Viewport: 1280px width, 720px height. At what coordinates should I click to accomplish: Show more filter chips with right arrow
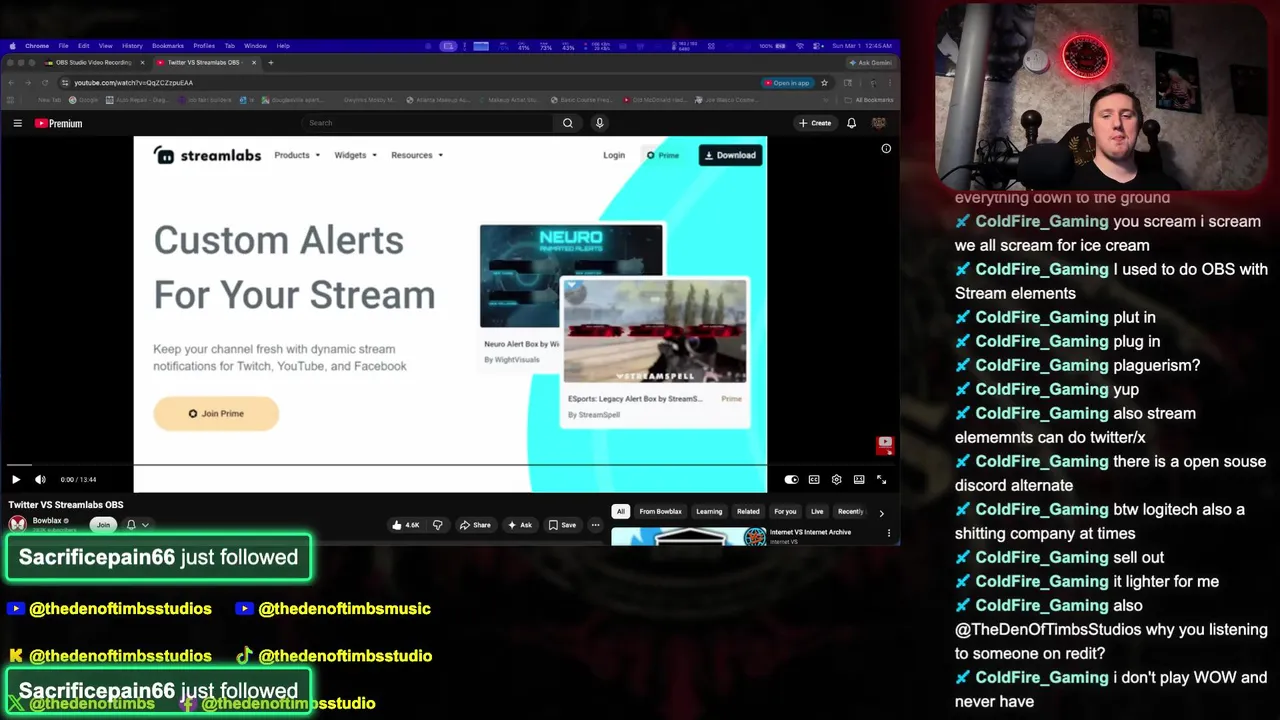pyautogui.click(x=881, y=513)
